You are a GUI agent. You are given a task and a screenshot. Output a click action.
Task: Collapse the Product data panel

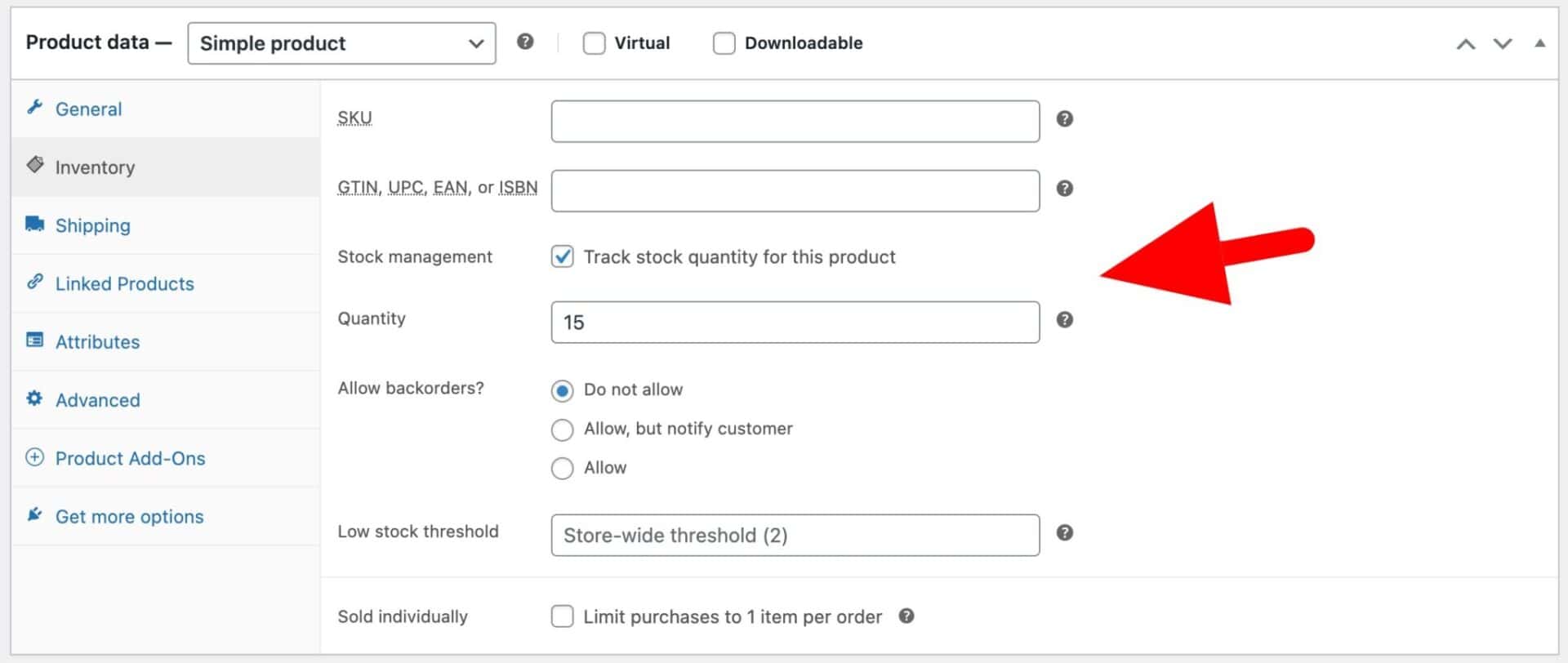(x=1539, y=43)
